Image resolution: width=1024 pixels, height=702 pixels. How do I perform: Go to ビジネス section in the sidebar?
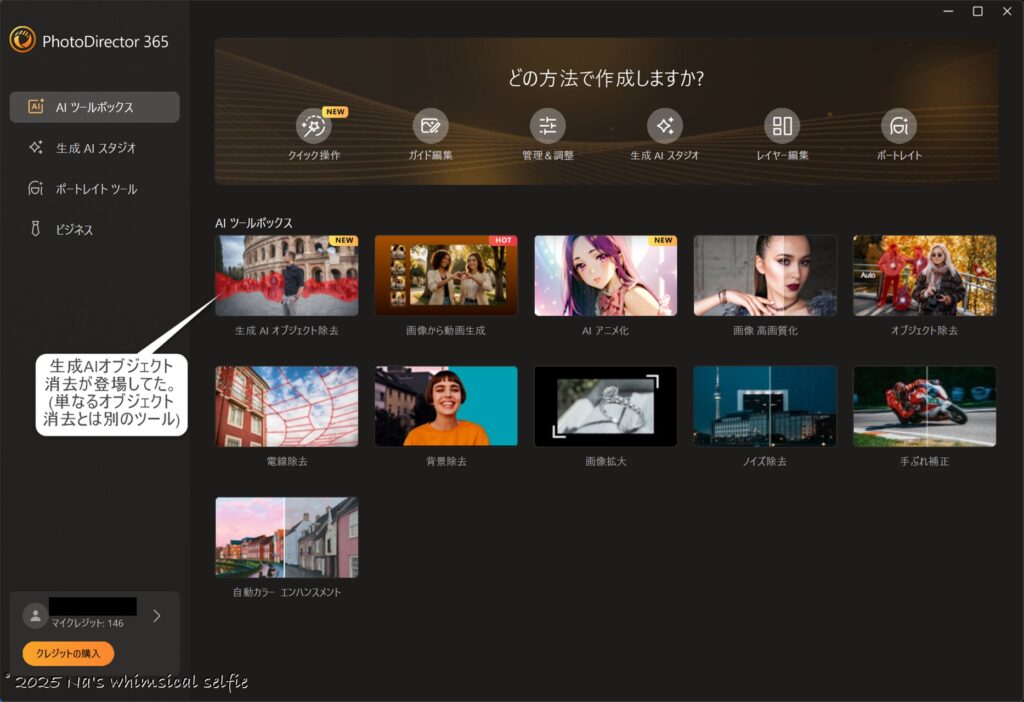[x=95, y=229]
